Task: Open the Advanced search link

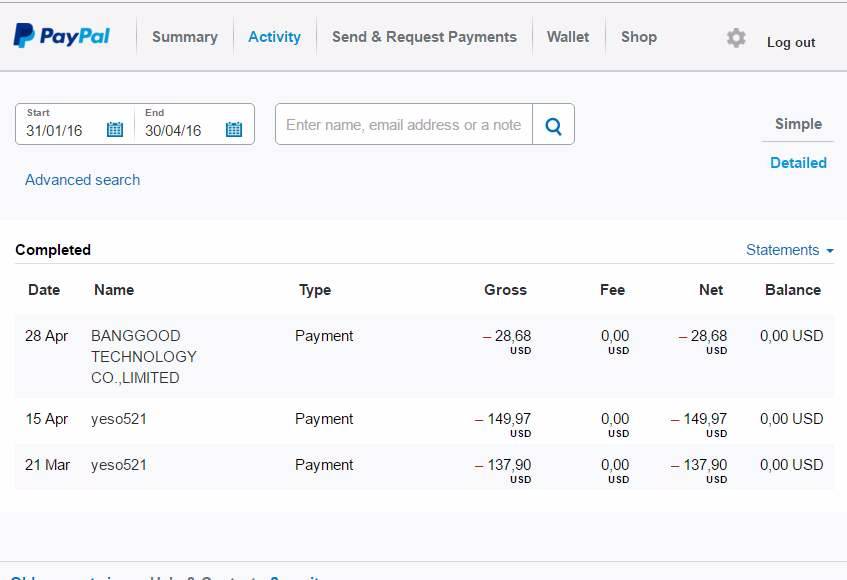Action: (82, 180)
